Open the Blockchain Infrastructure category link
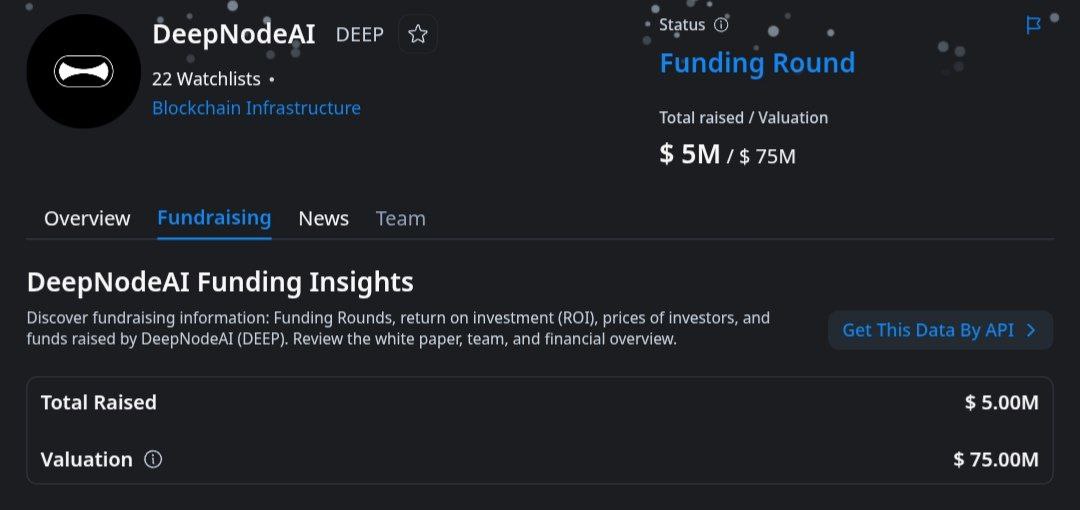This screenshot has width=1080, height=510. pyautogui.click(x=256, y=108)
